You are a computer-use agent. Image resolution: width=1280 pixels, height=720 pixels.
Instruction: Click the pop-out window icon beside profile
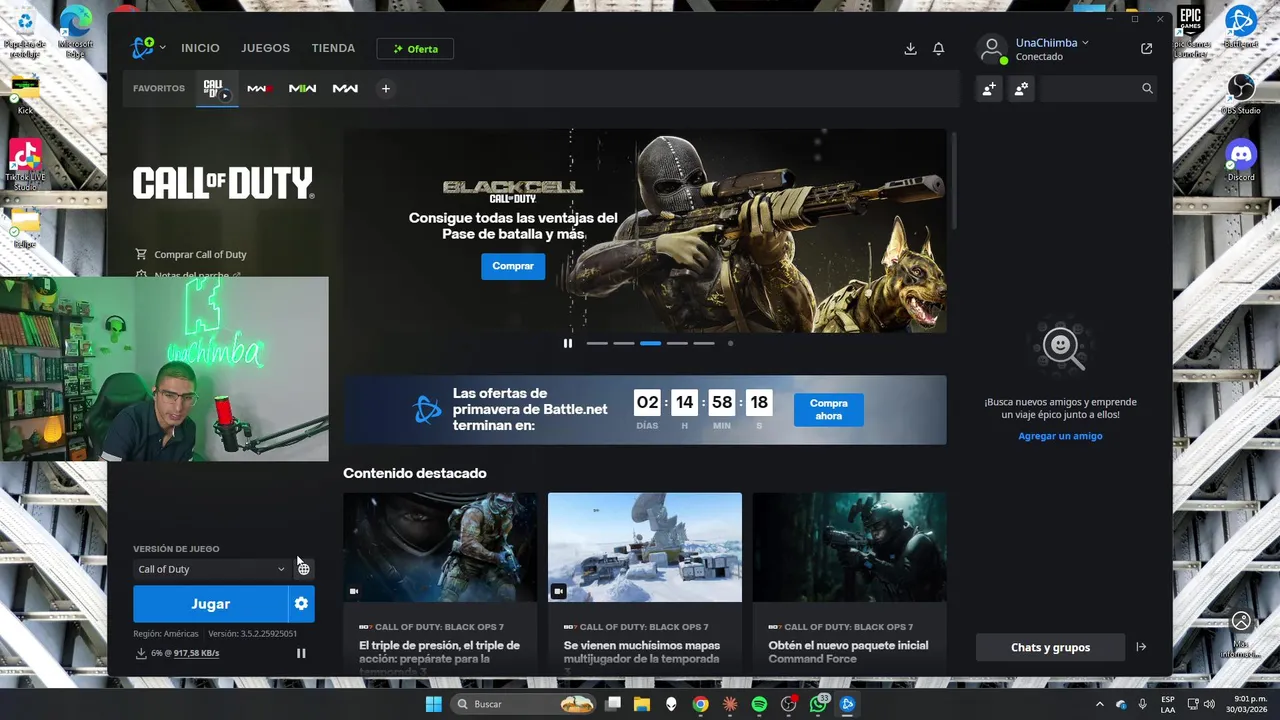[1146, 48]
